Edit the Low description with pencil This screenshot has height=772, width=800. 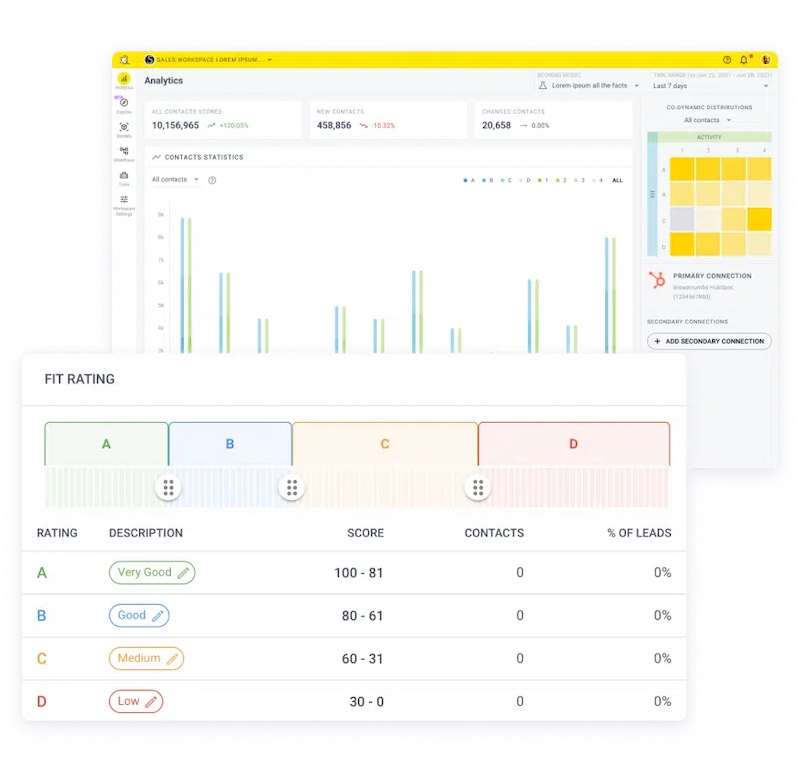[x=151, y=702]
